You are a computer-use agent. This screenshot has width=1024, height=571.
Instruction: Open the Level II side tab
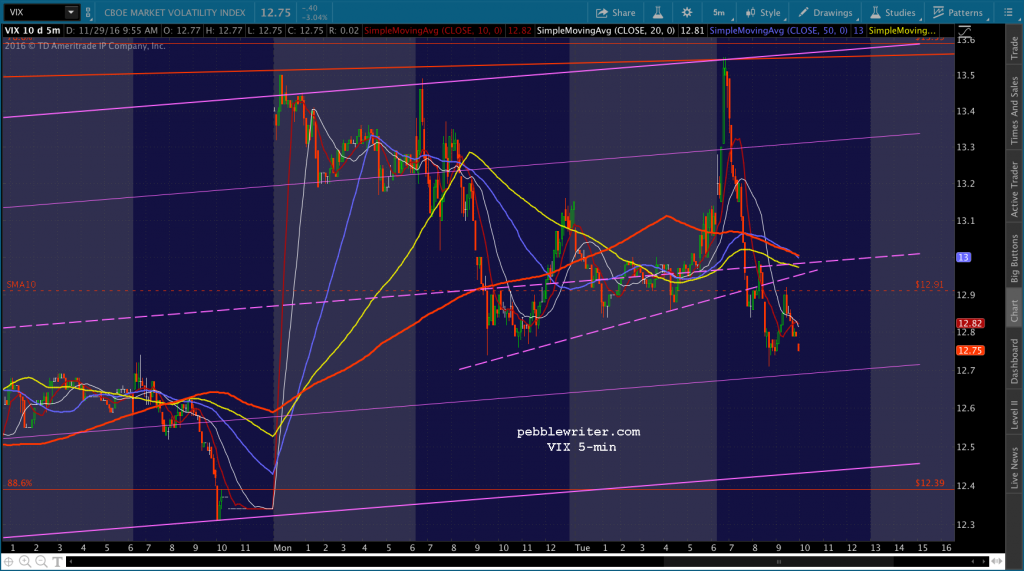coord(1014,416)
